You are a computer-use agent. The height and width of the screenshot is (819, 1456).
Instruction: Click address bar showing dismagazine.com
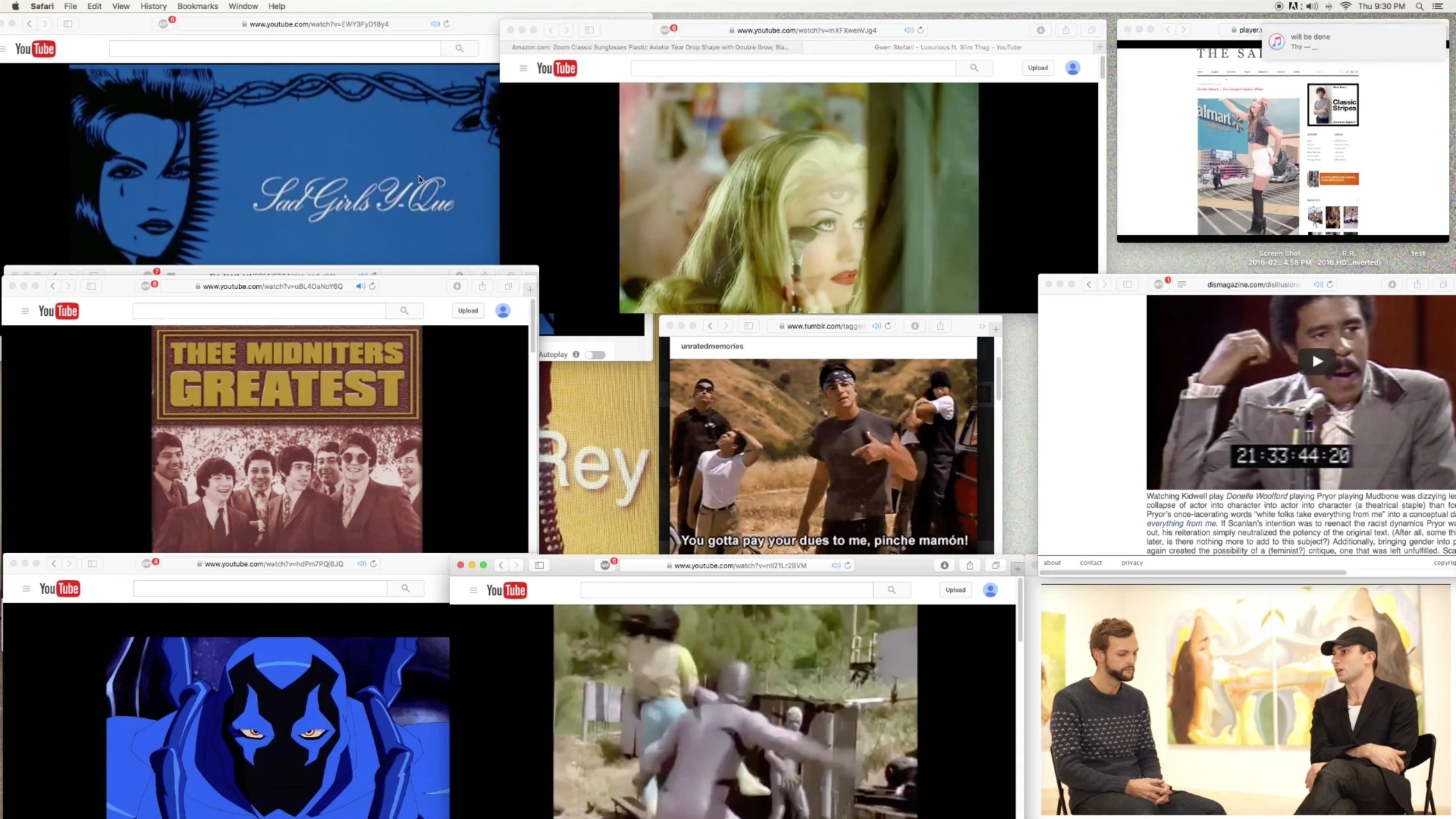click(1252, 284)
